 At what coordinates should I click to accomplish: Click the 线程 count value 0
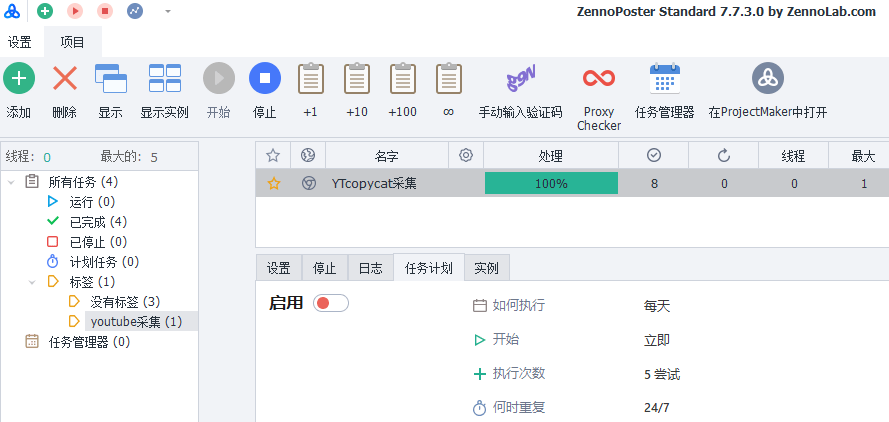point(47,157)
